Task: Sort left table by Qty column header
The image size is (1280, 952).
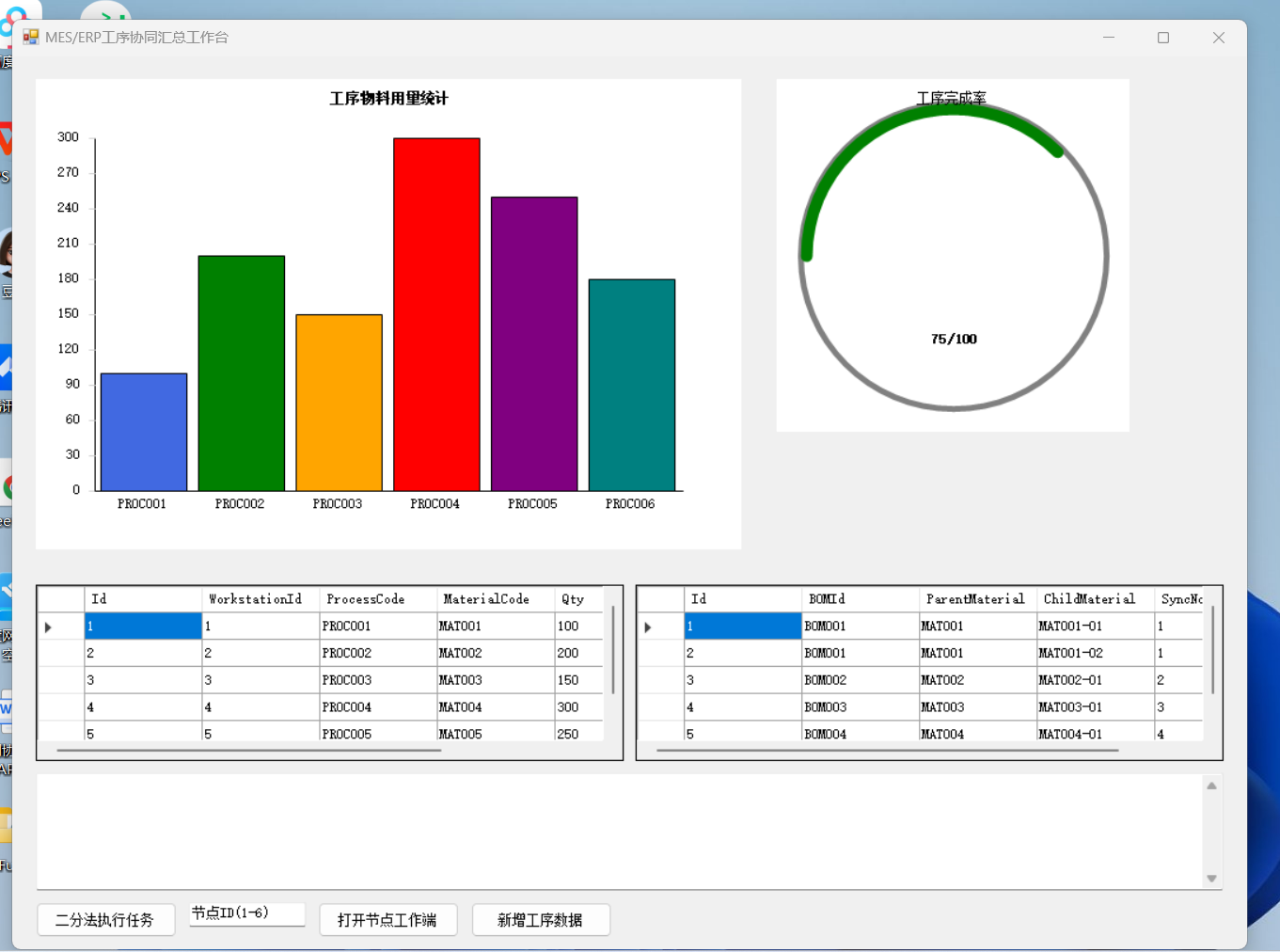Action: tap(578, 599)
